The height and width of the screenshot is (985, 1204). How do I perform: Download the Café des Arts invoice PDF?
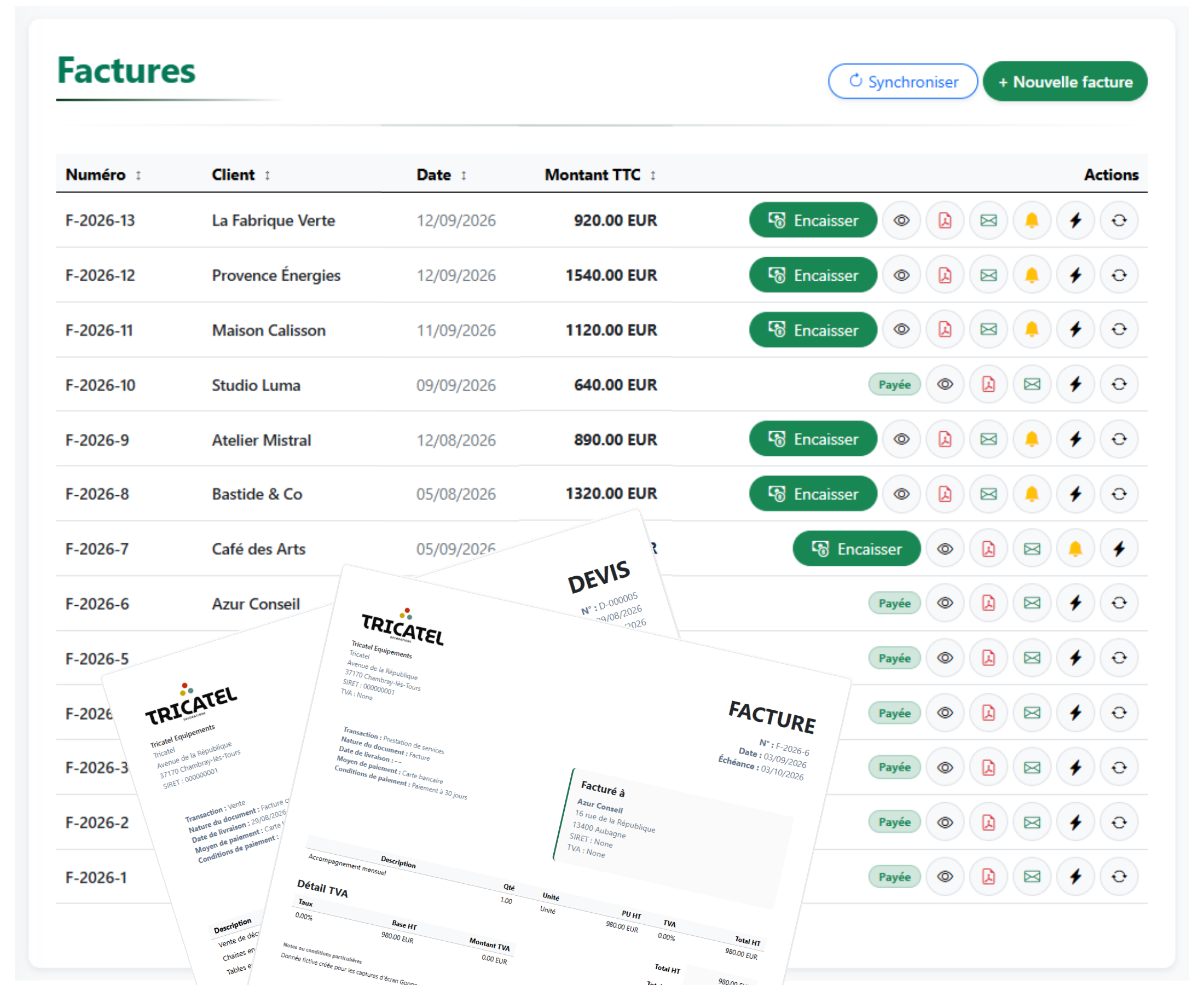click(x=988, y=549)
